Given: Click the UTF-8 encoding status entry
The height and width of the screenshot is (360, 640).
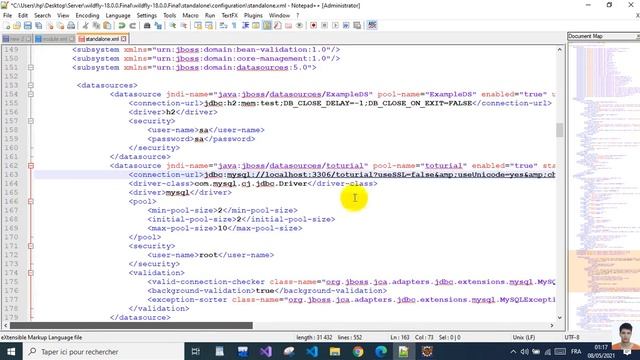Looking at the screenshot, I should (x=571, y=337).
